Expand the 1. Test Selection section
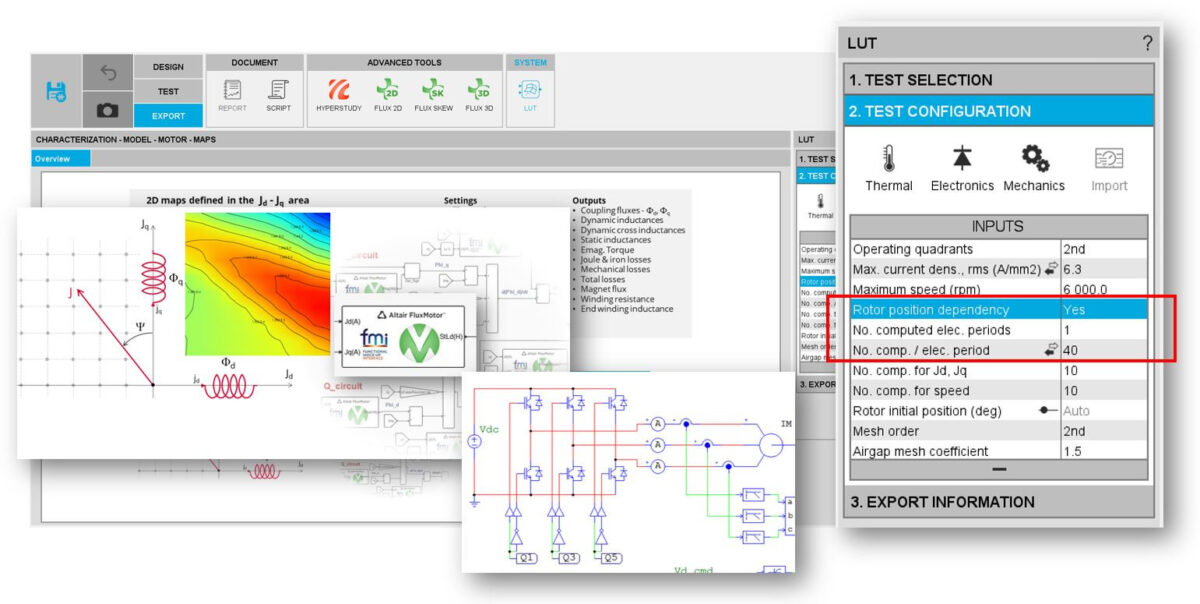1200x604 pixels. click(1000, 80)
